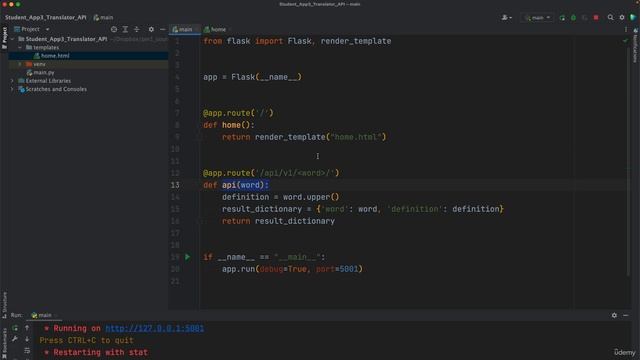Click the green run gutter arrow at line 19
The image size is (640, 360).
(187, 257)
